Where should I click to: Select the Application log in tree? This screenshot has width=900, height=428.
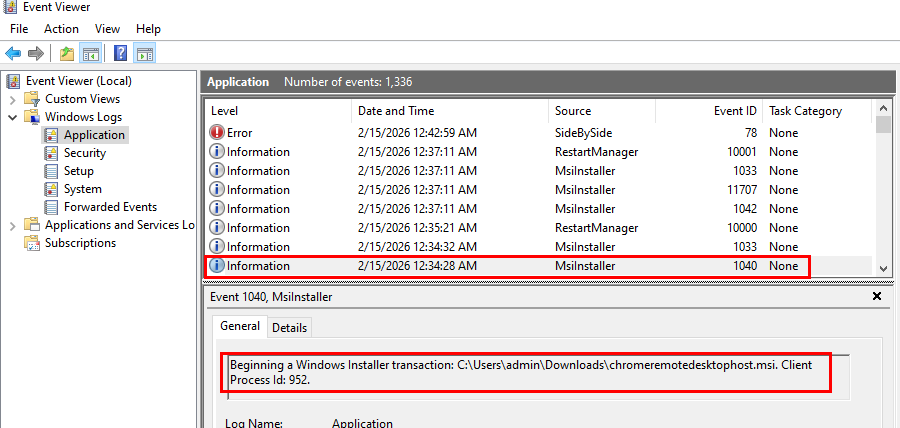point(94,135)
